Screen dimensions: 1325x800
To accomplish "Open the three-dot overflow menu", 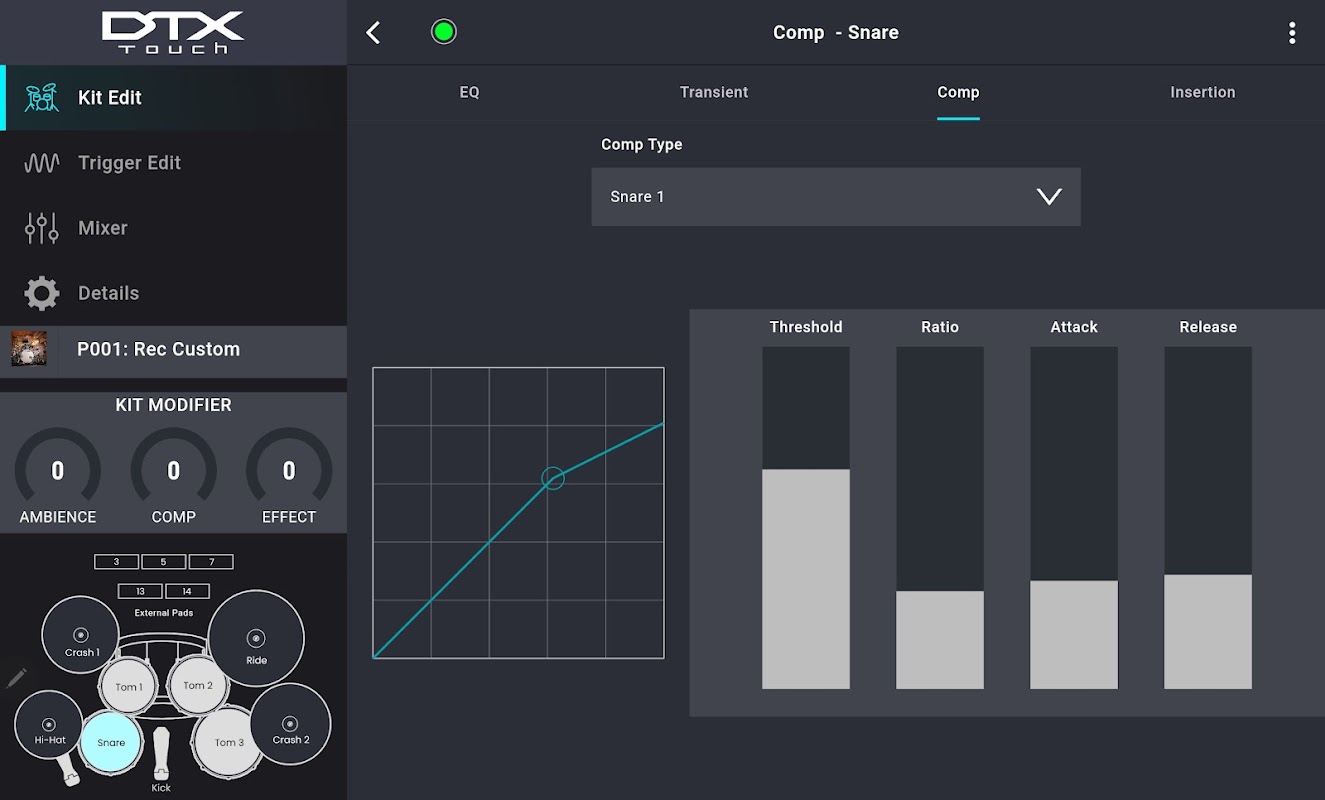I will pyautogui.click(x=1292, y=33).
